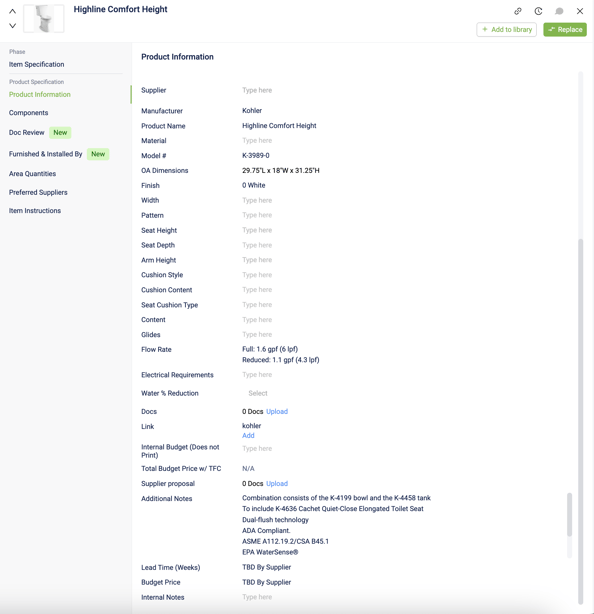
Task: Go to previous item with up chevron
Action: pos(13,11)
